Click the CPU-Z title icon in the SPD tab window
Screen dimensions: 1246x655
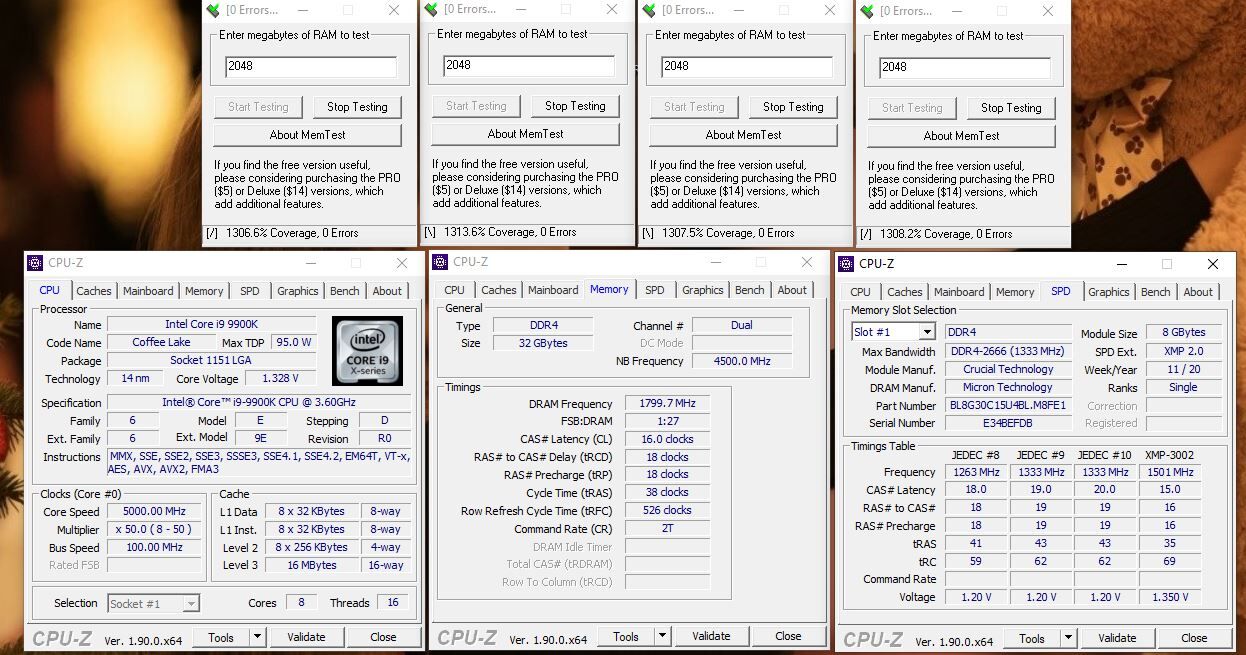846,264
